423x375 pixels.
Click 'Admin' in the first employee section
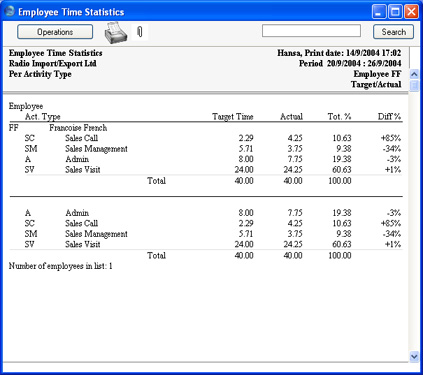(x=77, y=159)
